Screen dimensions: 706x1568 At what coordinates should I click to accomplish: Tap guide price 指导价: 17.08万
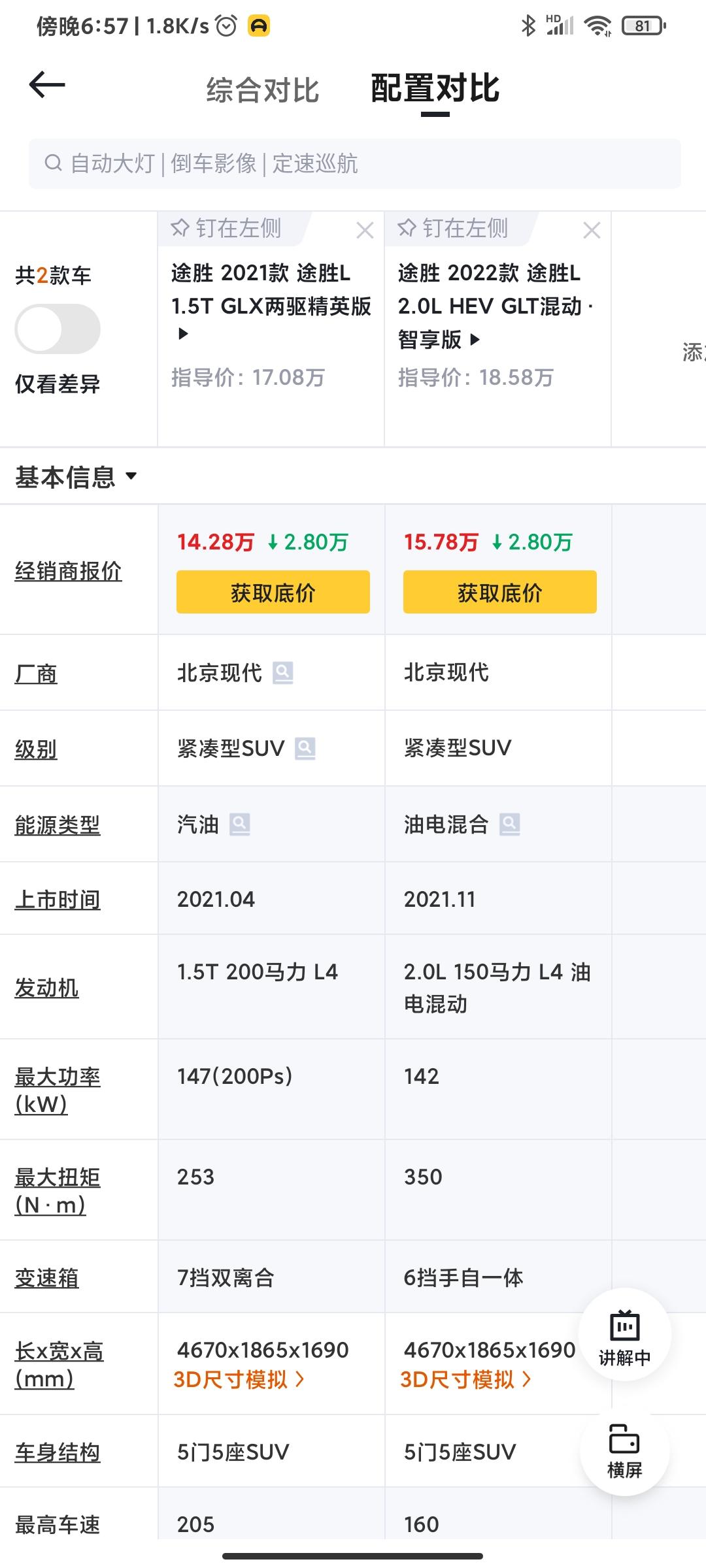pos(248,378)
